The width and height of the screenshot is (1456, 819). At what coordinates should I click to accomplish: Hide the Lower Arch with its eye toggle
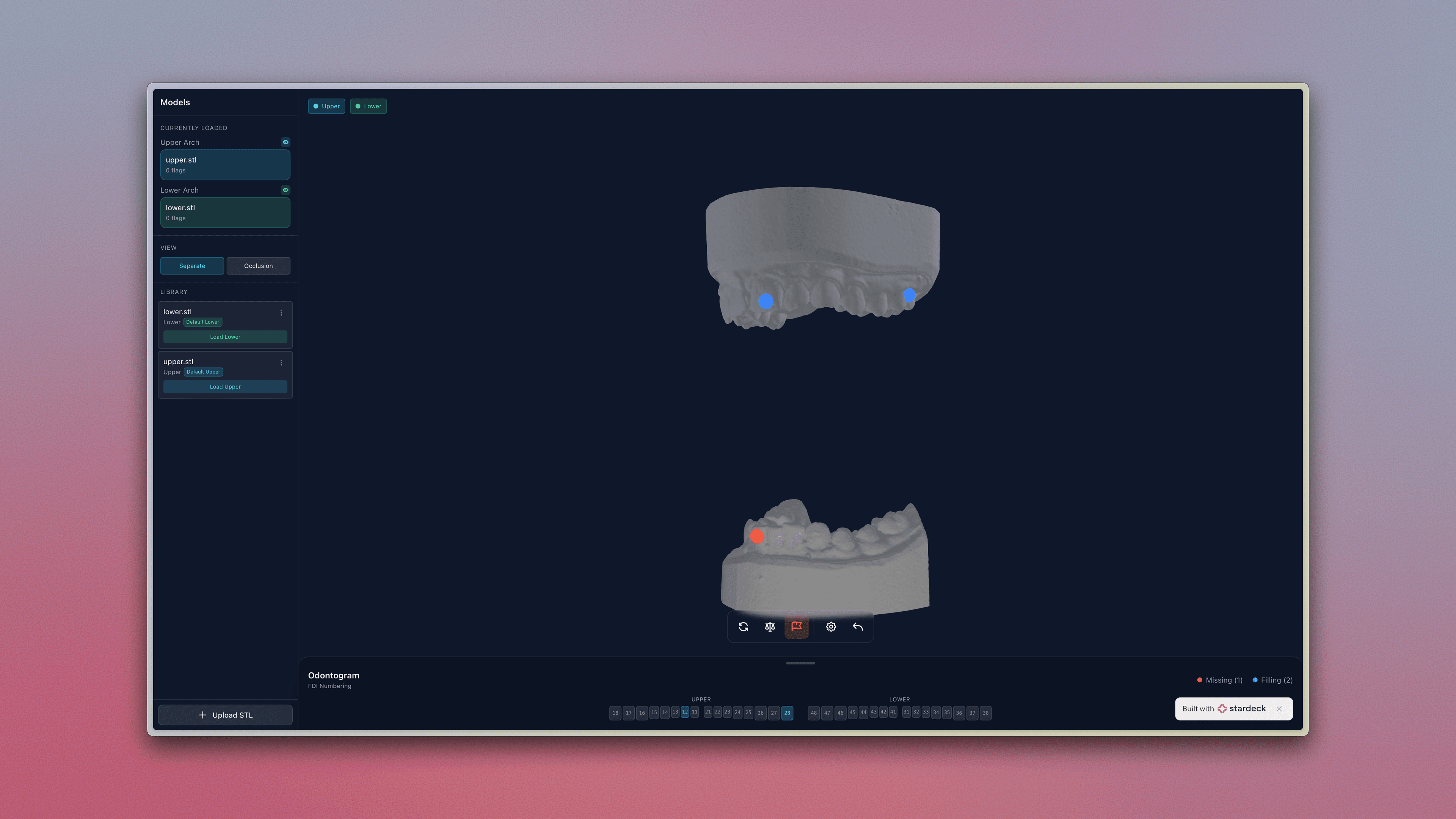coord(286,190)
